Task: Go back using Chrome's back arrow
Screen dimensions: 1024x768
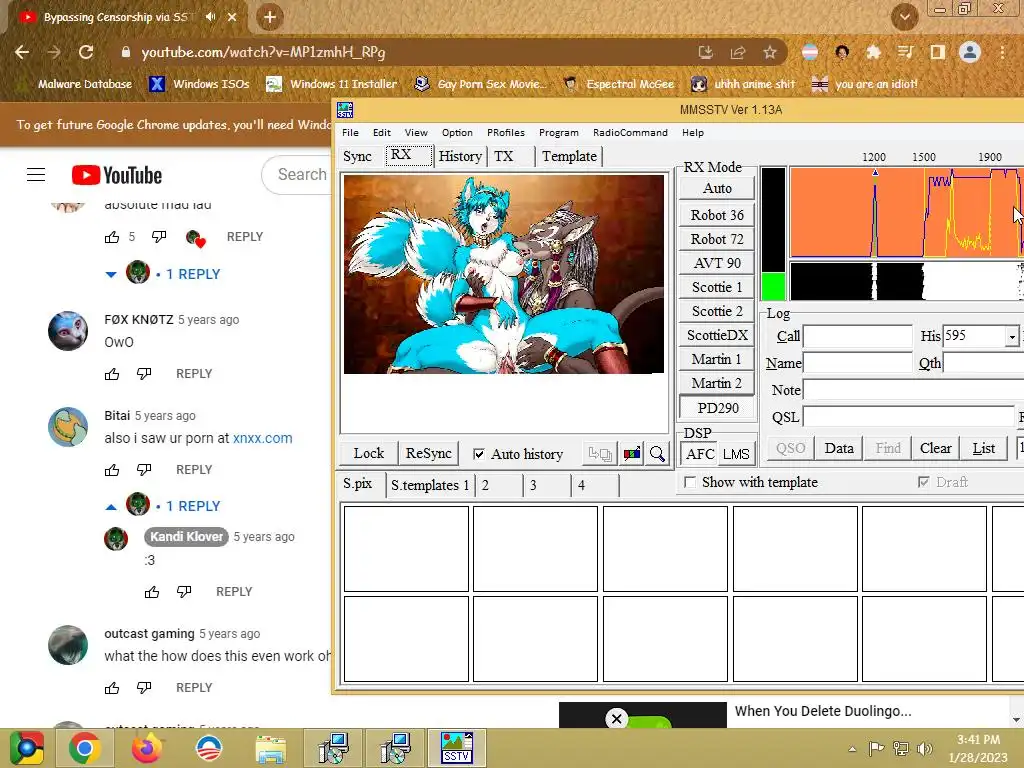Action: tap(22, 52)
